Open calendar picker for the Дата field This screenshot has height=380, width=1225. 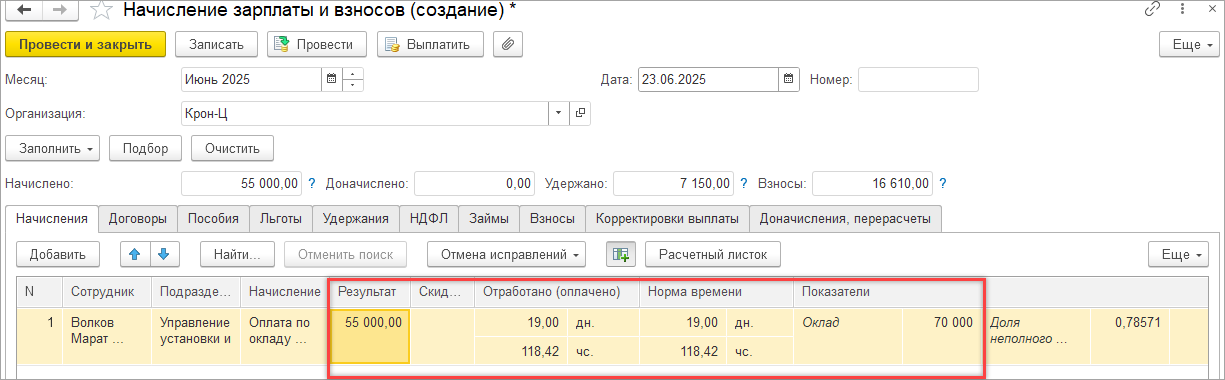tap(790, 79)
